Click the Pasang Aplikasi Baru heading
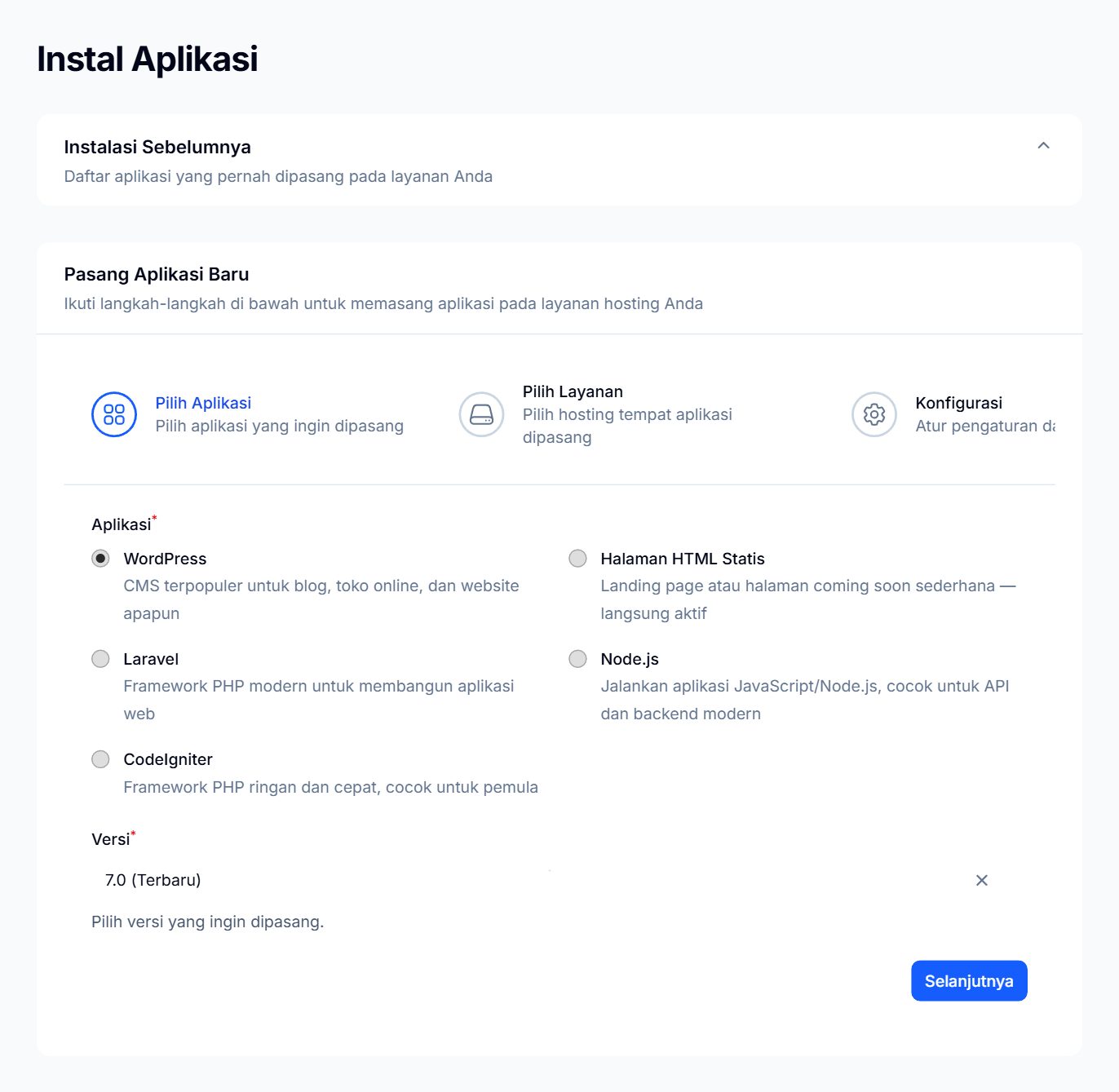1119x1092 pixels. [x=157, y=274]
